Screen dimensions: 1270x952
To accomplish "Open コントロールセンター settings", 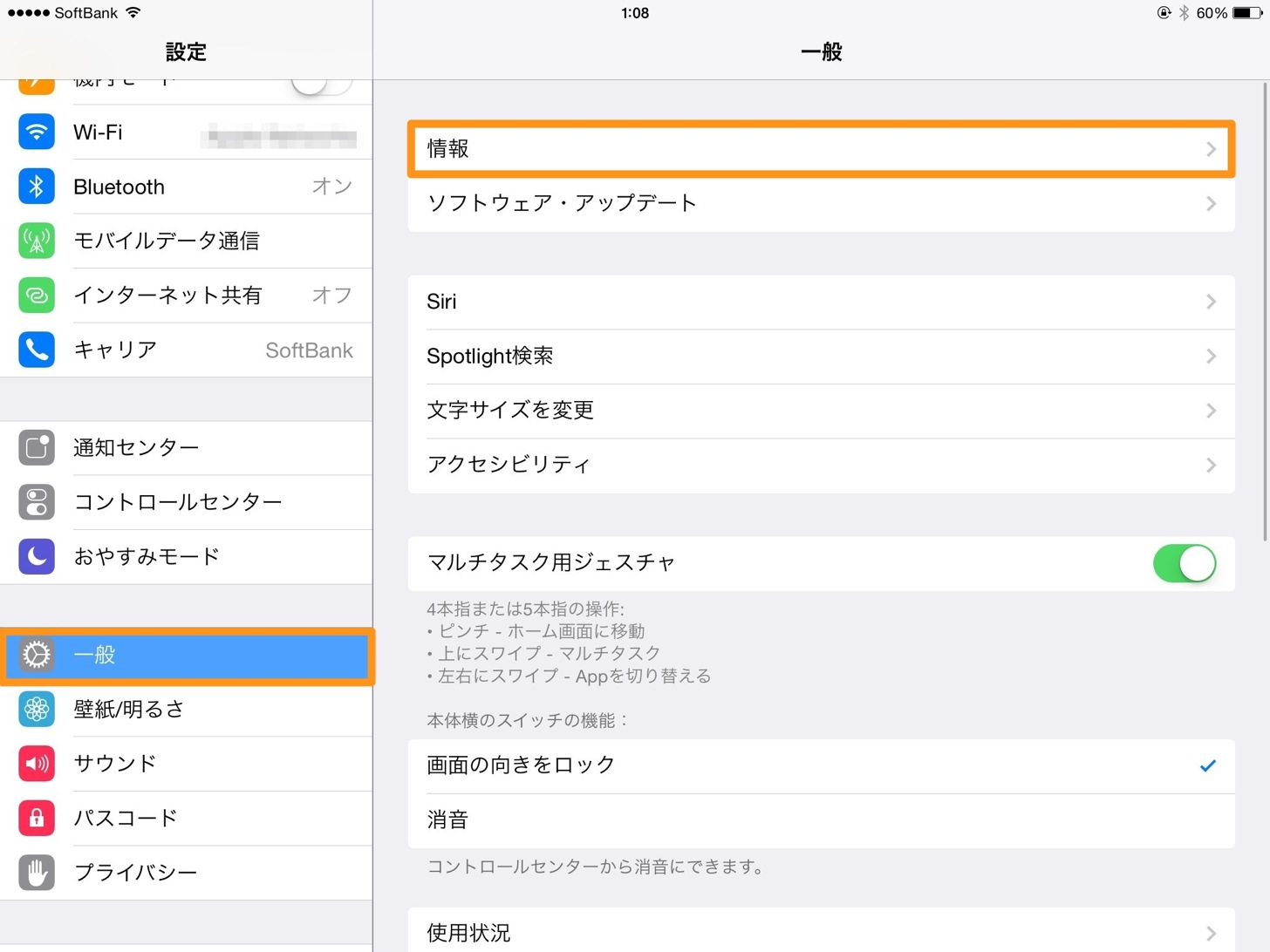I will tap(186, 502).
